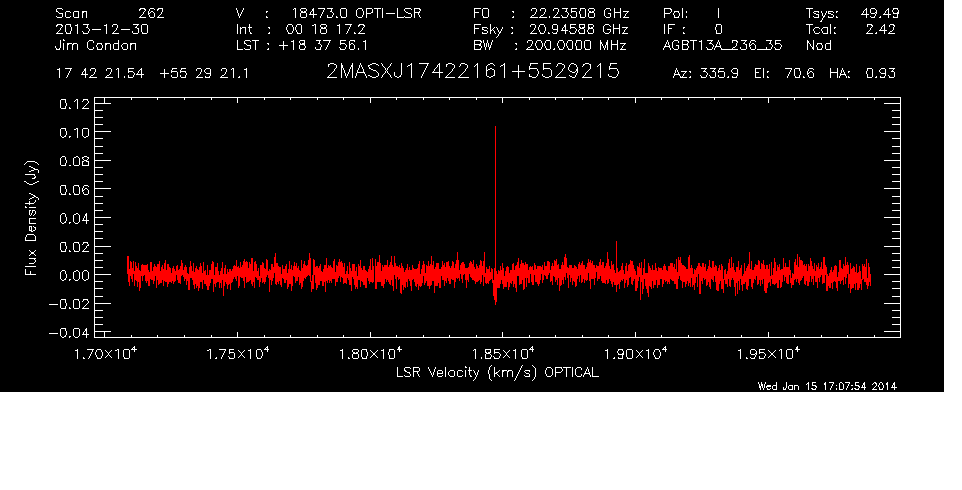Click the El: 70.6 readout
The height and width of the screenshot is (490, 962).
pyautogui.click(x=784, y=74)
